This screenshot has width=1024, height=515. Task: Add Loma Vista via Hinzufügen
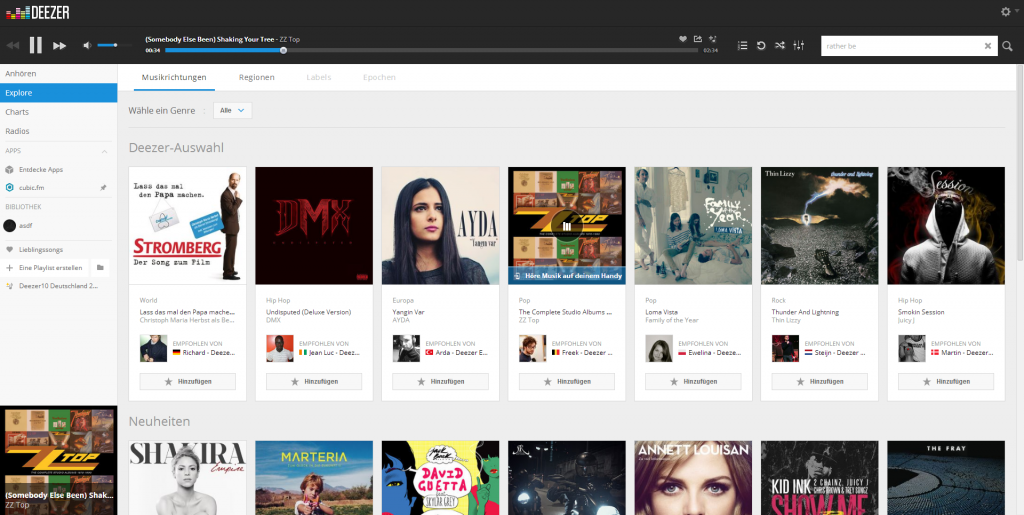click(693, 381)
